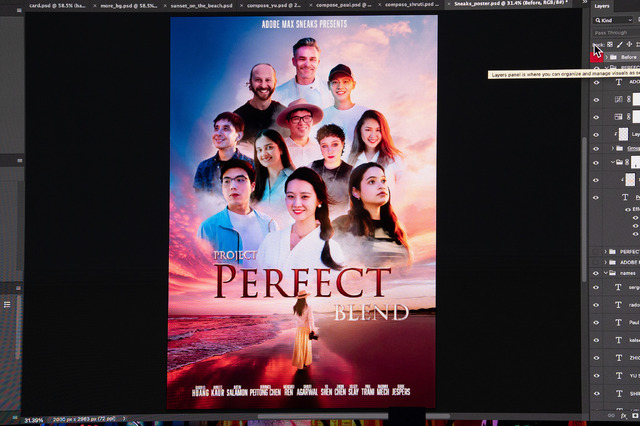Click first adjustment layer icon below ADO layer

pos(619,99)
